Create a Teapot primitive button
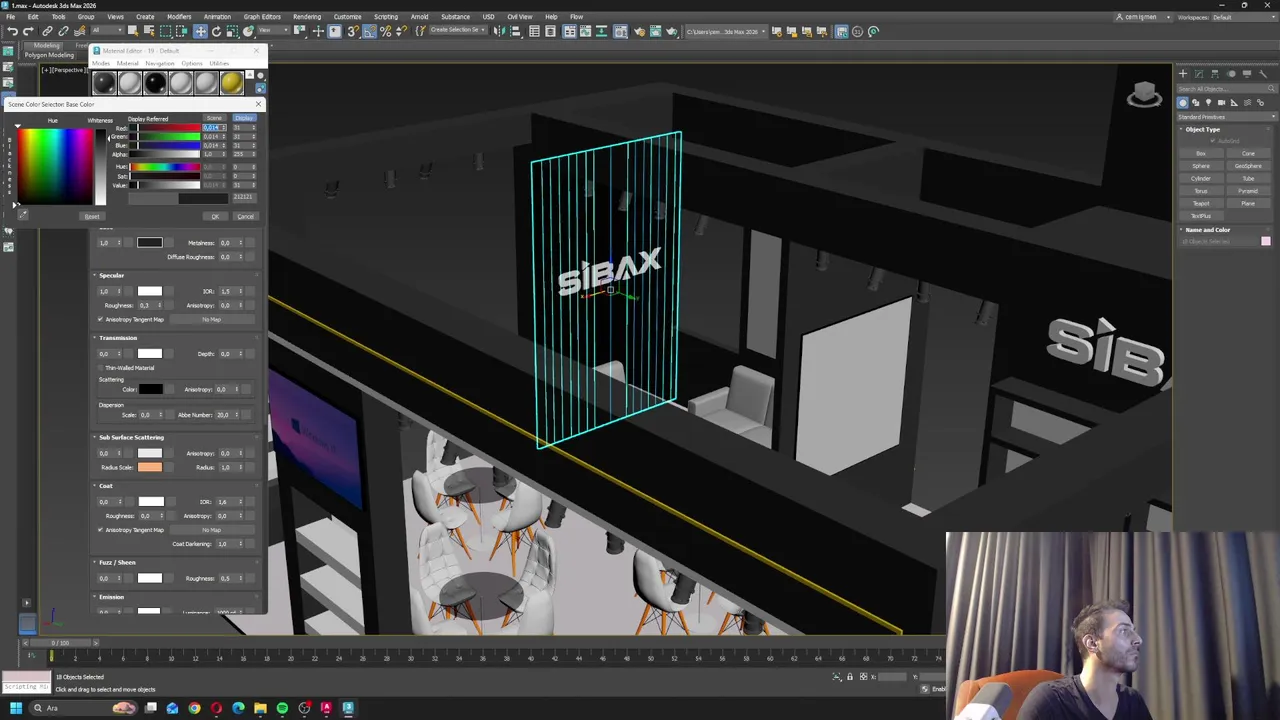Image resolution: width=1280 pixels, height=720 pixels. pos(1201,203)
